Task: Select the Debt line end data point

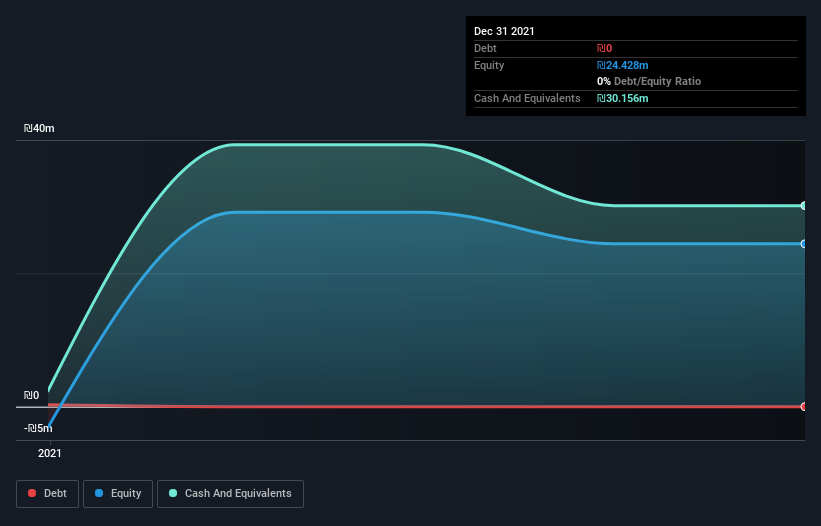Action: 803,407
